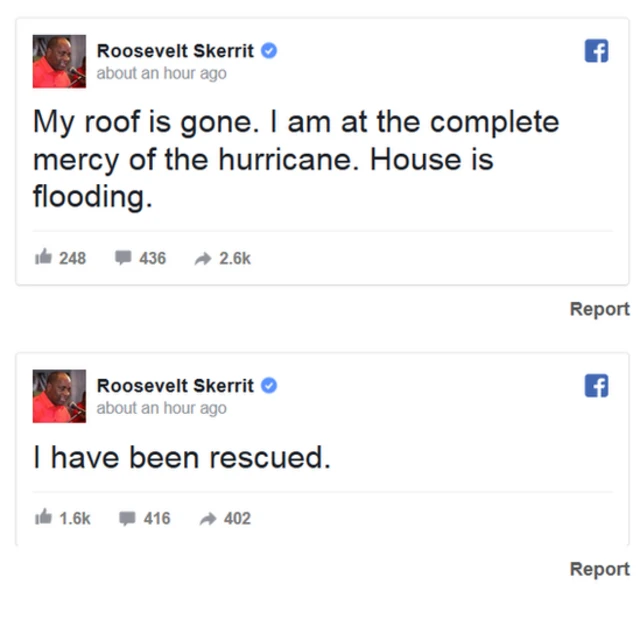This screenshot has width=640, height=640.
Task: Click the Facebook logo on the roof post
Action: [596, 52]
